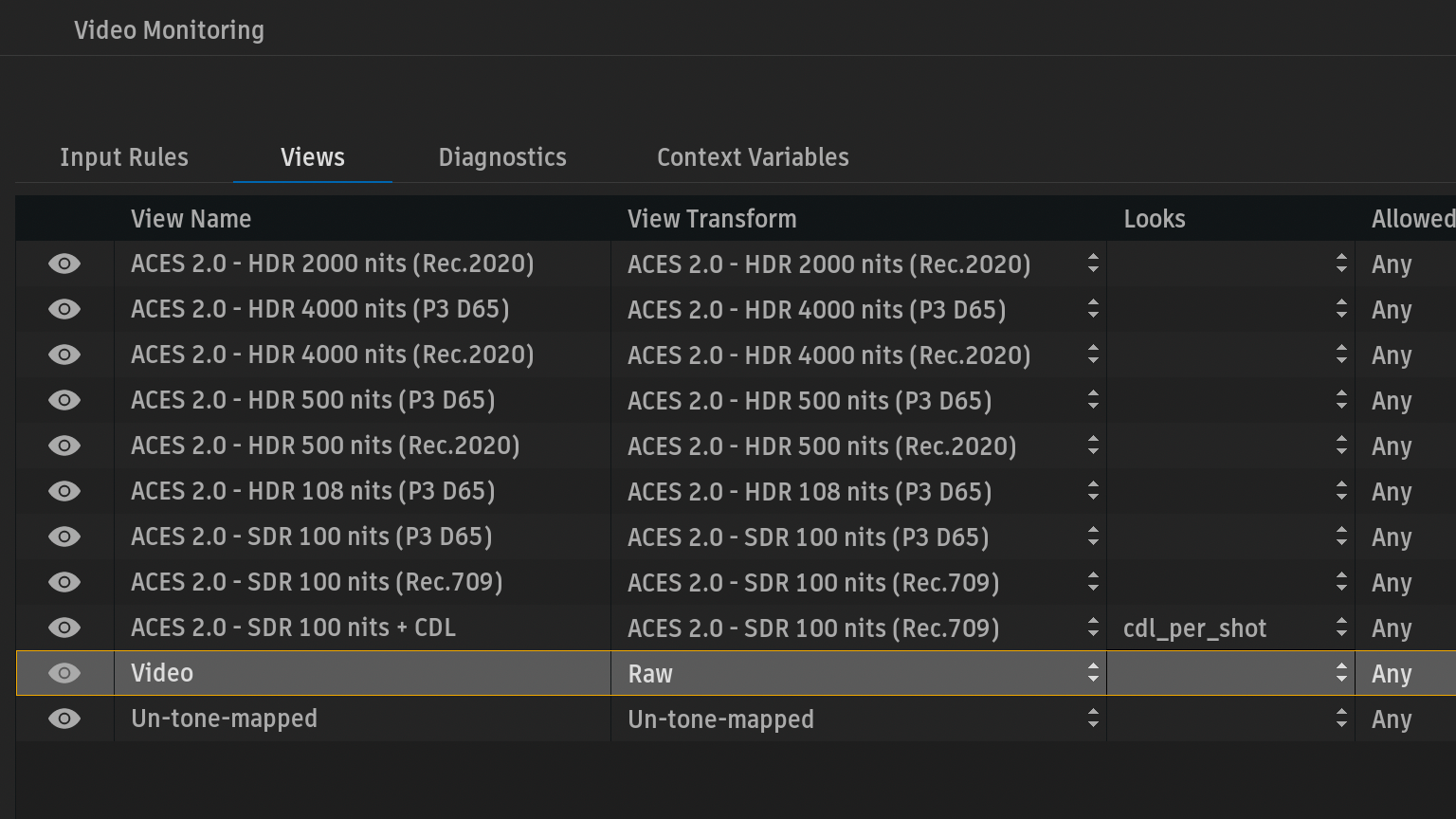Screen dimensions: 1456x819
Task: Click the Looks column header
Action: 1154,219
